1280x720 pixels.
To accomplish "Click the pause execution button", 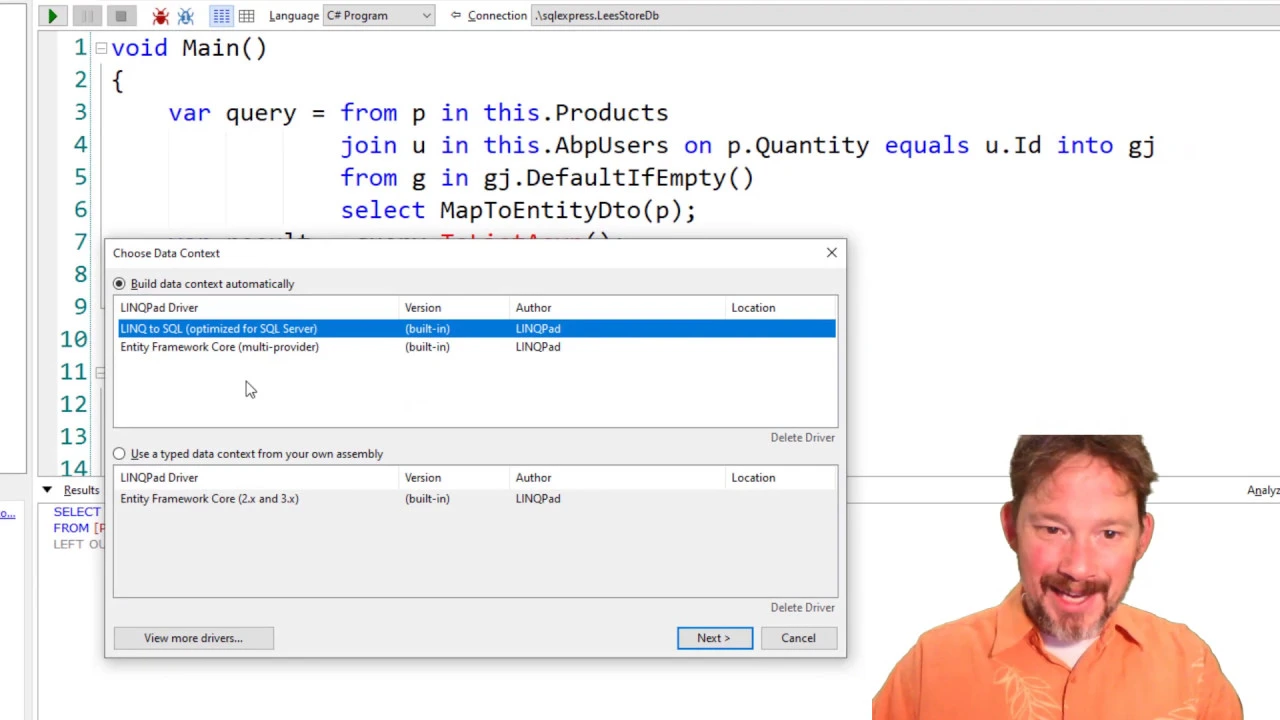I will coord(87,16).
